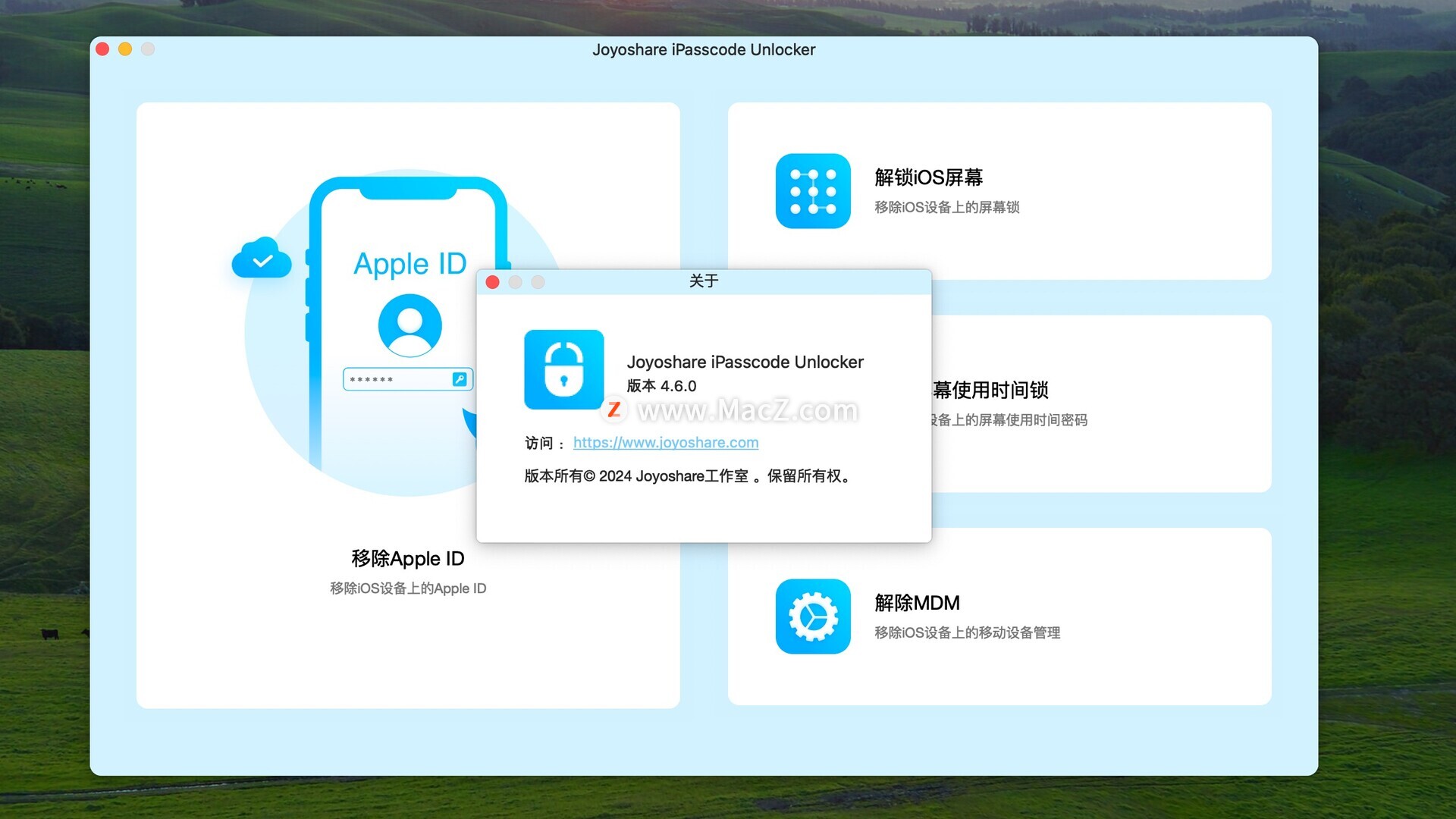Select the 幕使用时间锁 title
Image resolution: width=1456 pixels, height=819 pixels.
[x=990, y=391]
